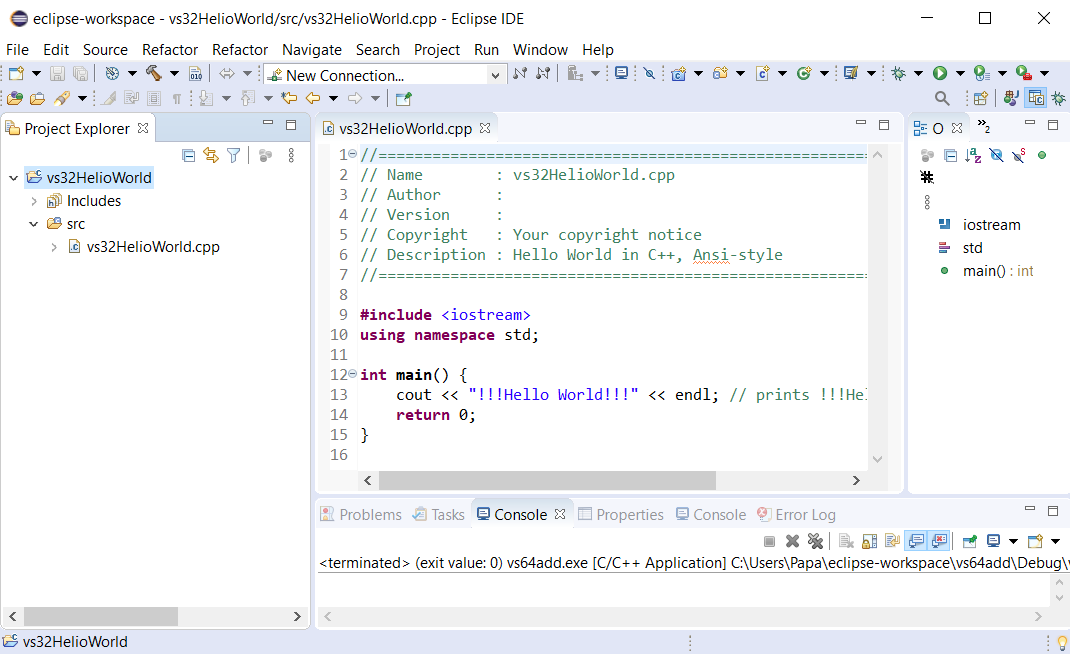Viewport: 1070px width, 654px height.
Task: Toggle Show Console on Standard Out change
Action: [916, 541]
